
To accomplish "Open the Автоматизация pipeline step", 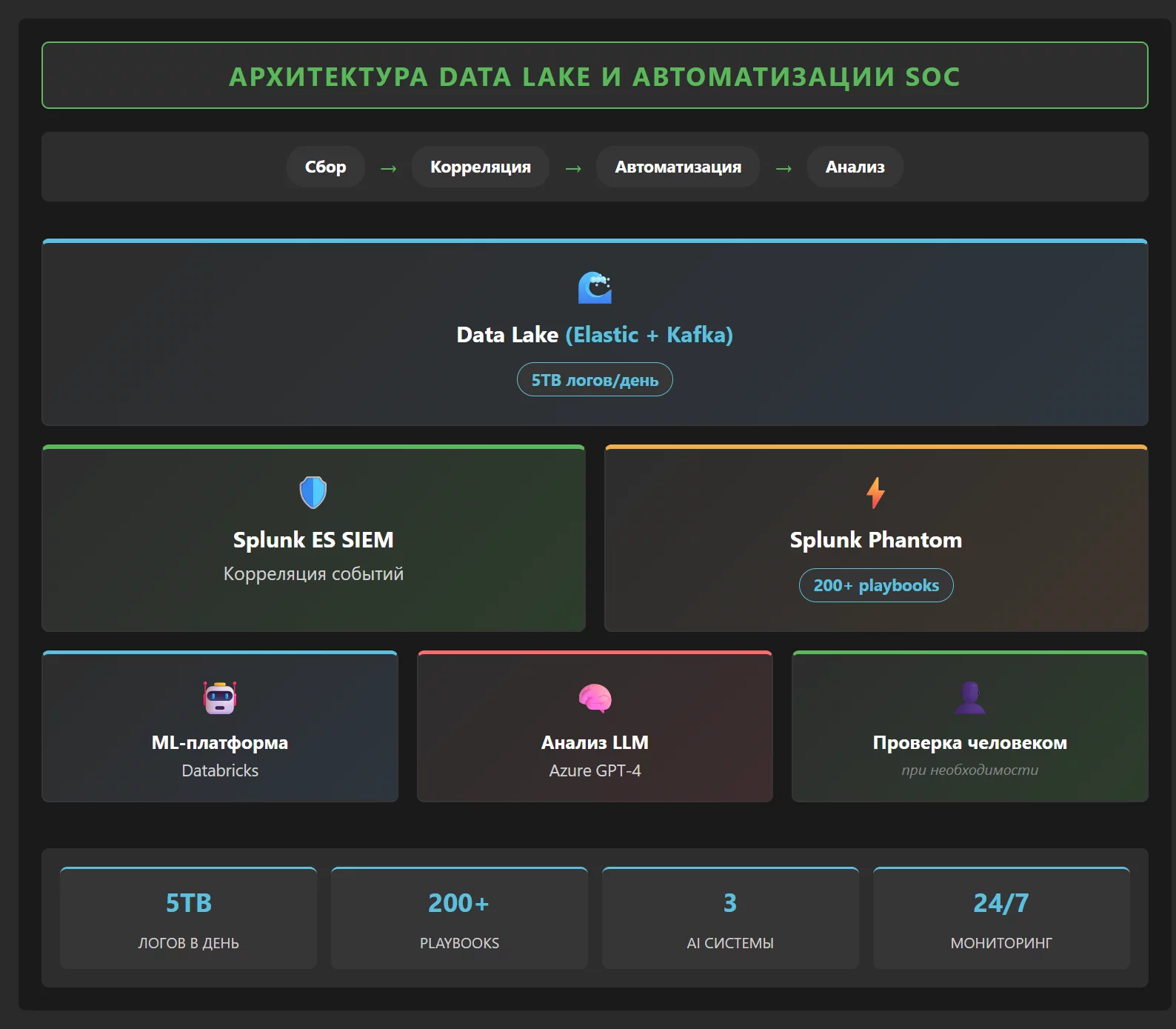I will pos(678,167).
